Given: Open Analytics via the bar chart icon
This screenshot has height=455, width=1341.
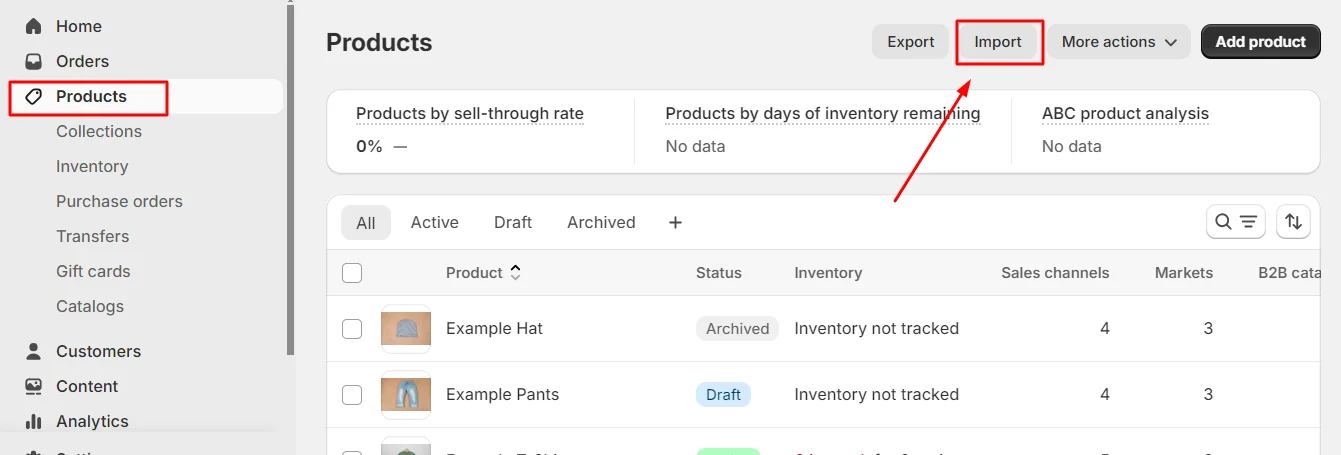Looking at the screenshot, I should 34,421.
